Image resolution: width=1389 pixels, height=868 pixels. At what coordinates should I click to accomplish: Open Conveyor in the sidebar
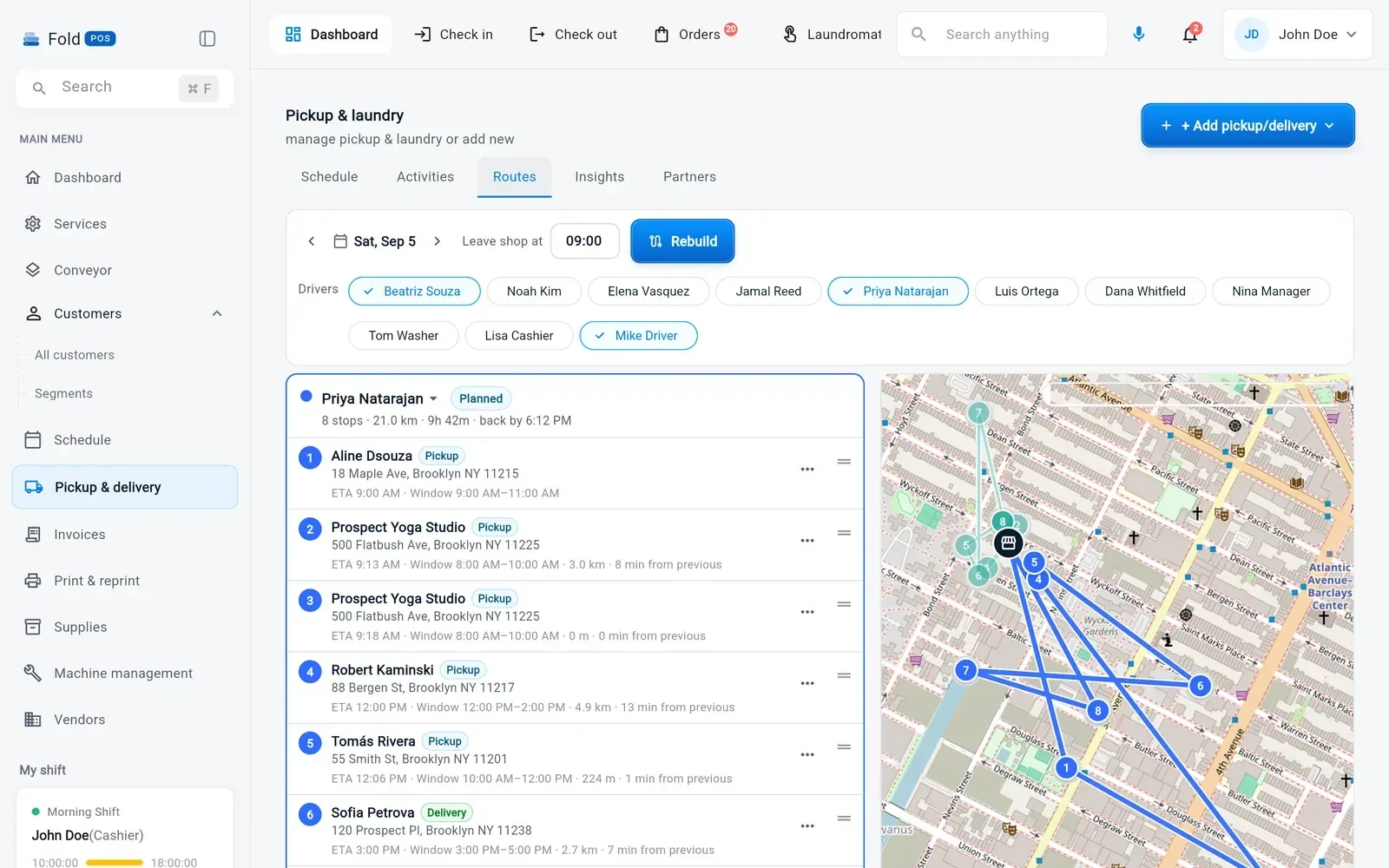(x=125, y=270)
